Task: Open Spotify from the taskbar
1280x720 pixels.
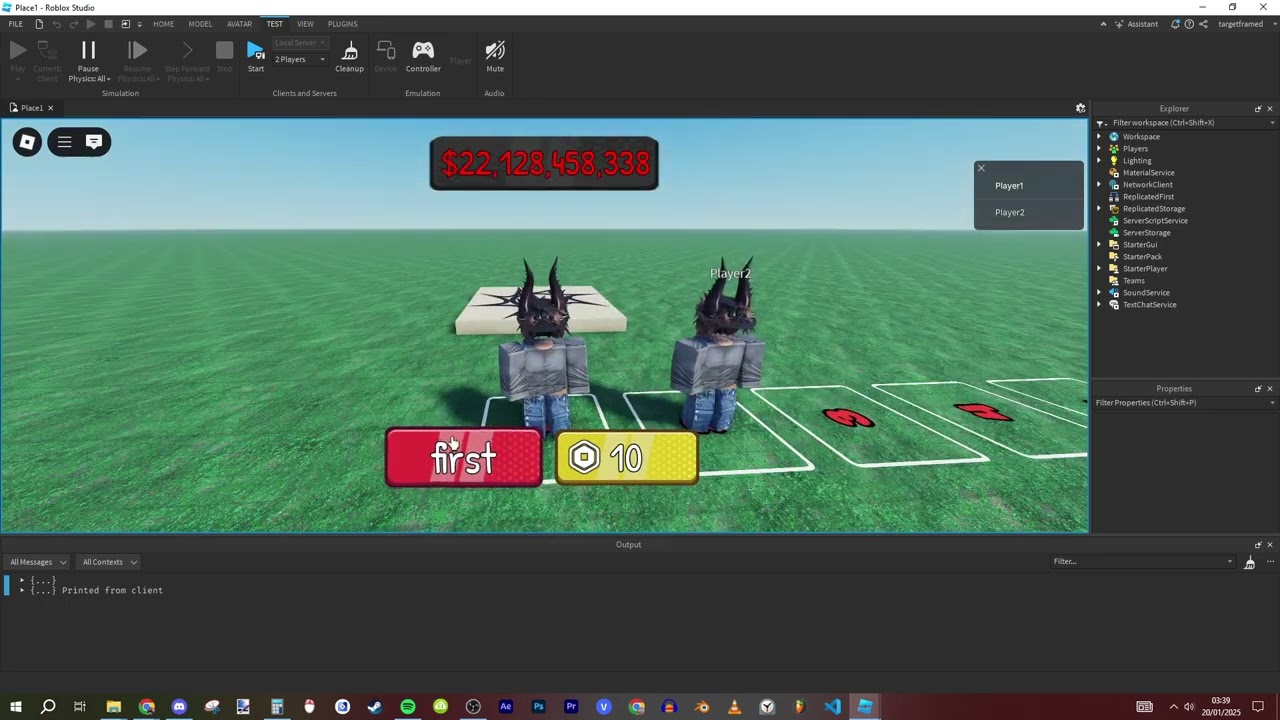Action: 408,707
